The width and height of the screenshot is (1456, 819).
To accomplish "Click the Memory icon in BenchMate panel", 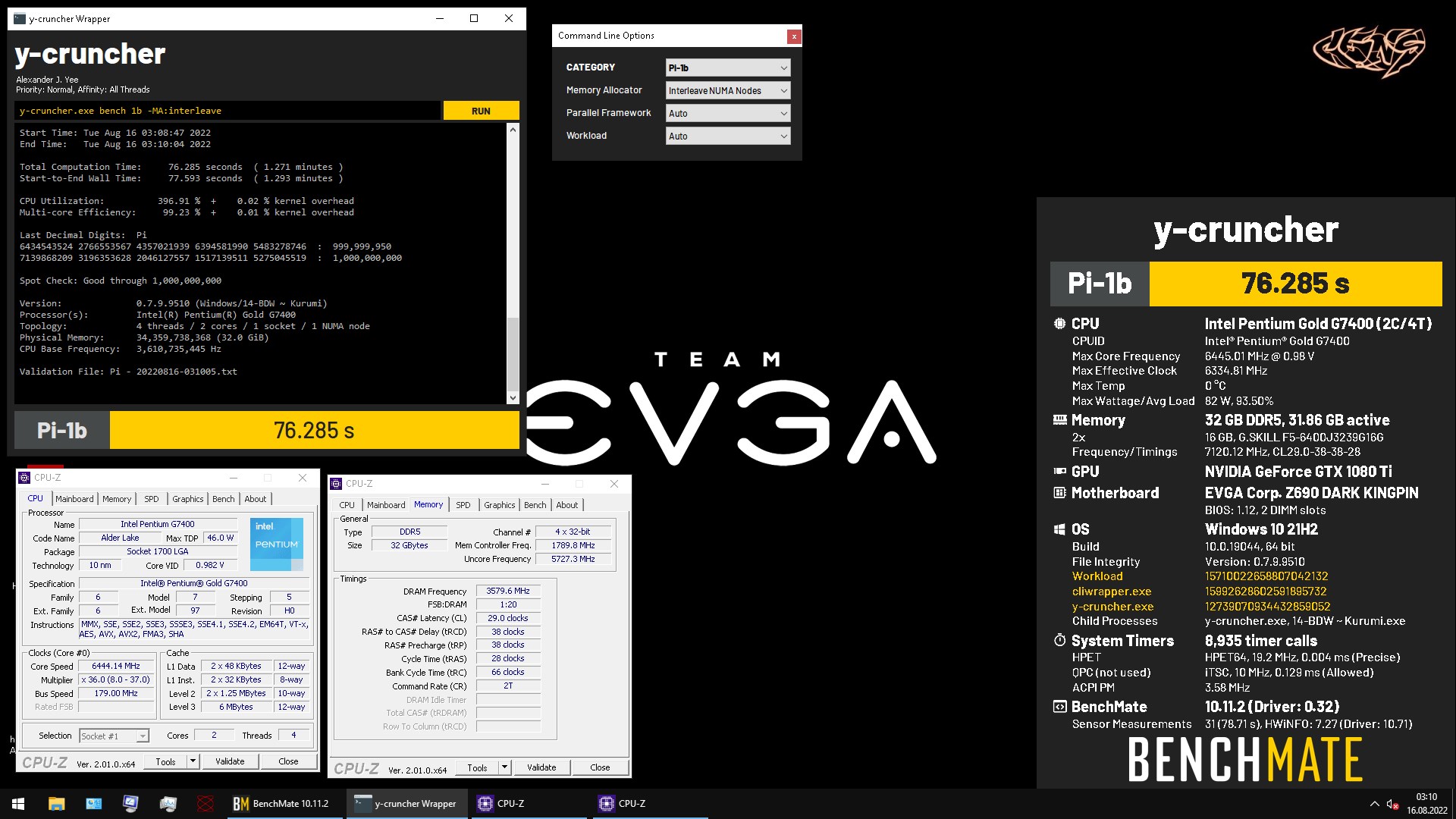I will (1059, 419).
